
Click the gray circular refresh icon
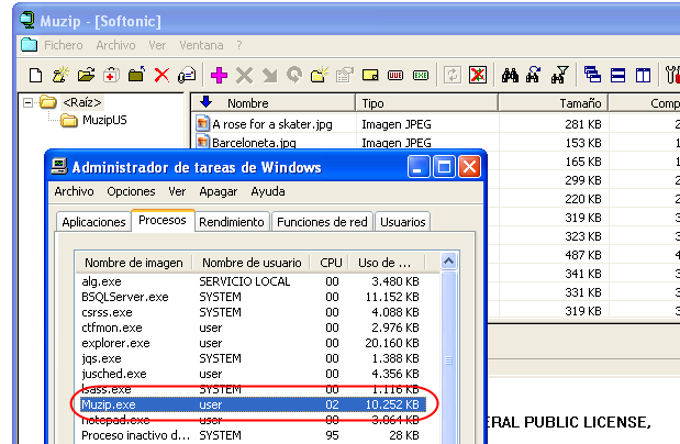[x=294, y=75]
